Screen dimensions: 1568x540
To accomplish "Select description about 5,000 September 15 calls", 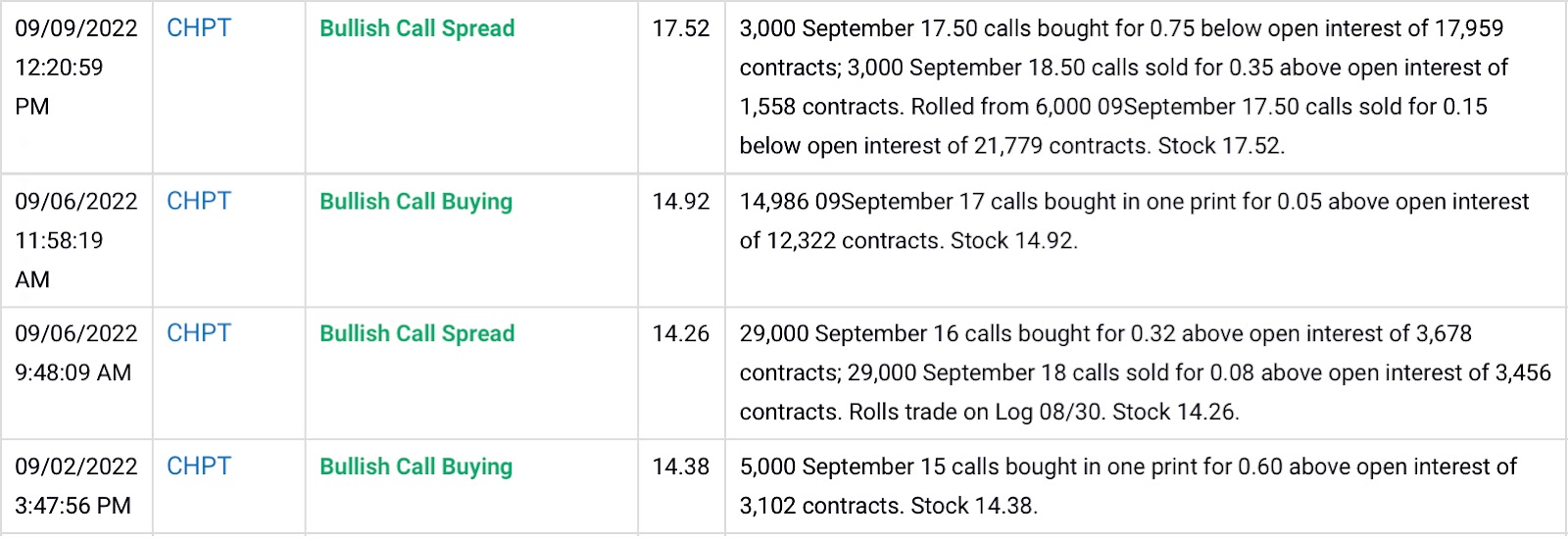I will [x=1127, y=486].
